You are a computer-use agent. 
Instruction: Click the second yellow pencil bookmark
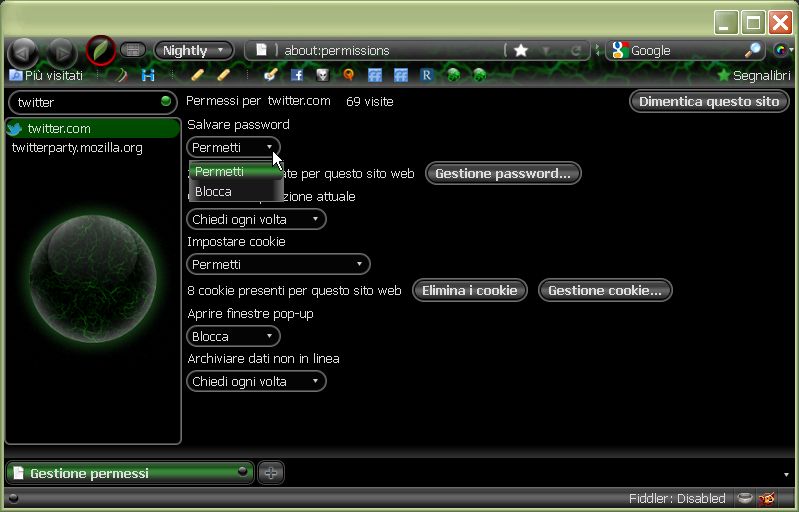click(x=223, y=75)
